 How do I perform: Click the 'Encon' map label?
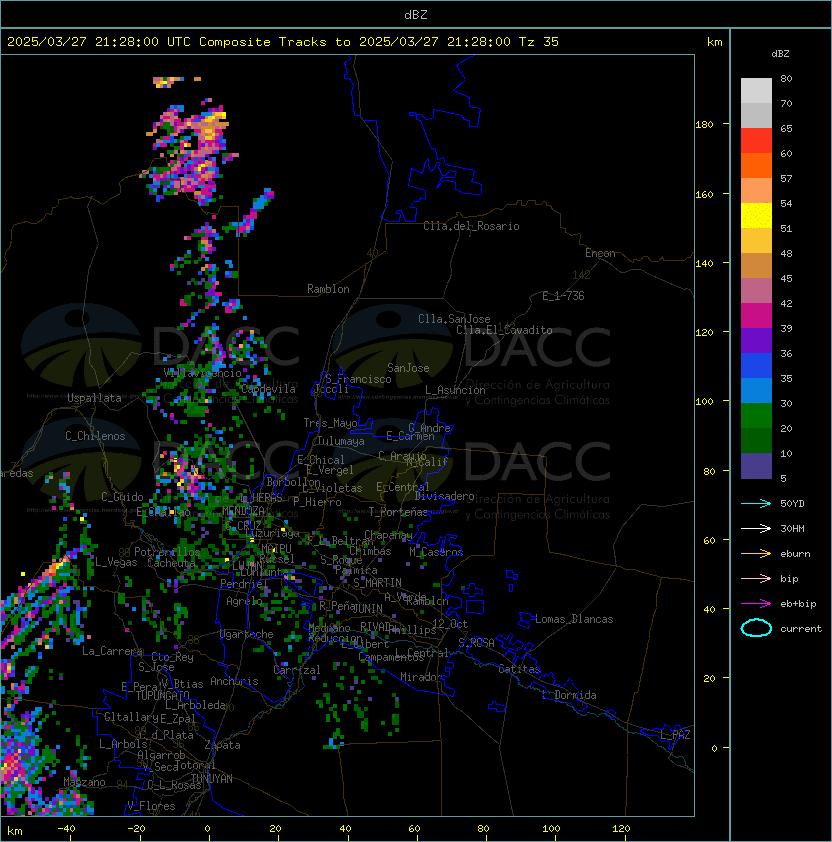[600, 253]
